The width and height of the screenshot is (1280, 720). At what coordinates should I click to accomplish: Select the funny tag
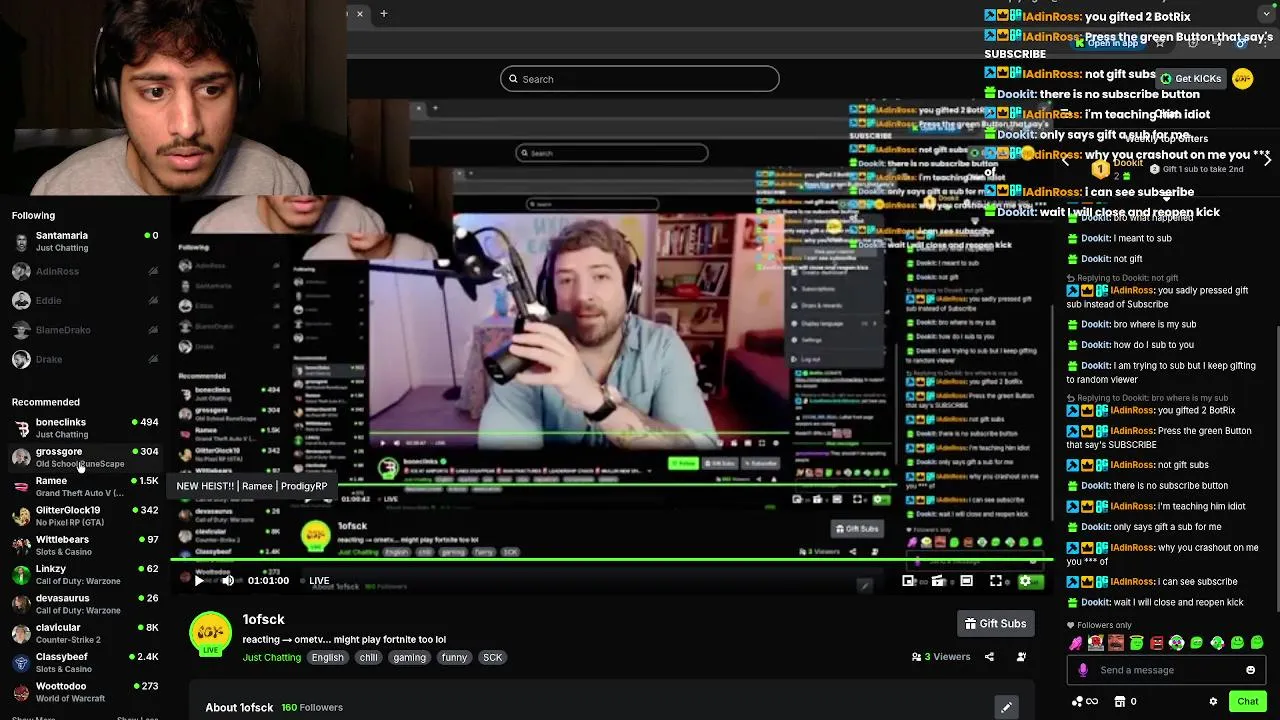[x=454, y=657]
